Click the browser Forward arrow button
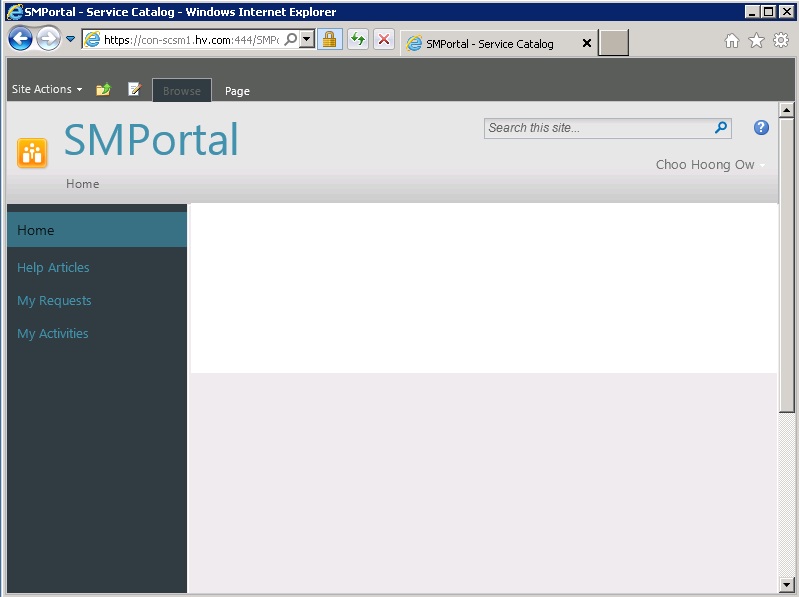 (48, 39)
